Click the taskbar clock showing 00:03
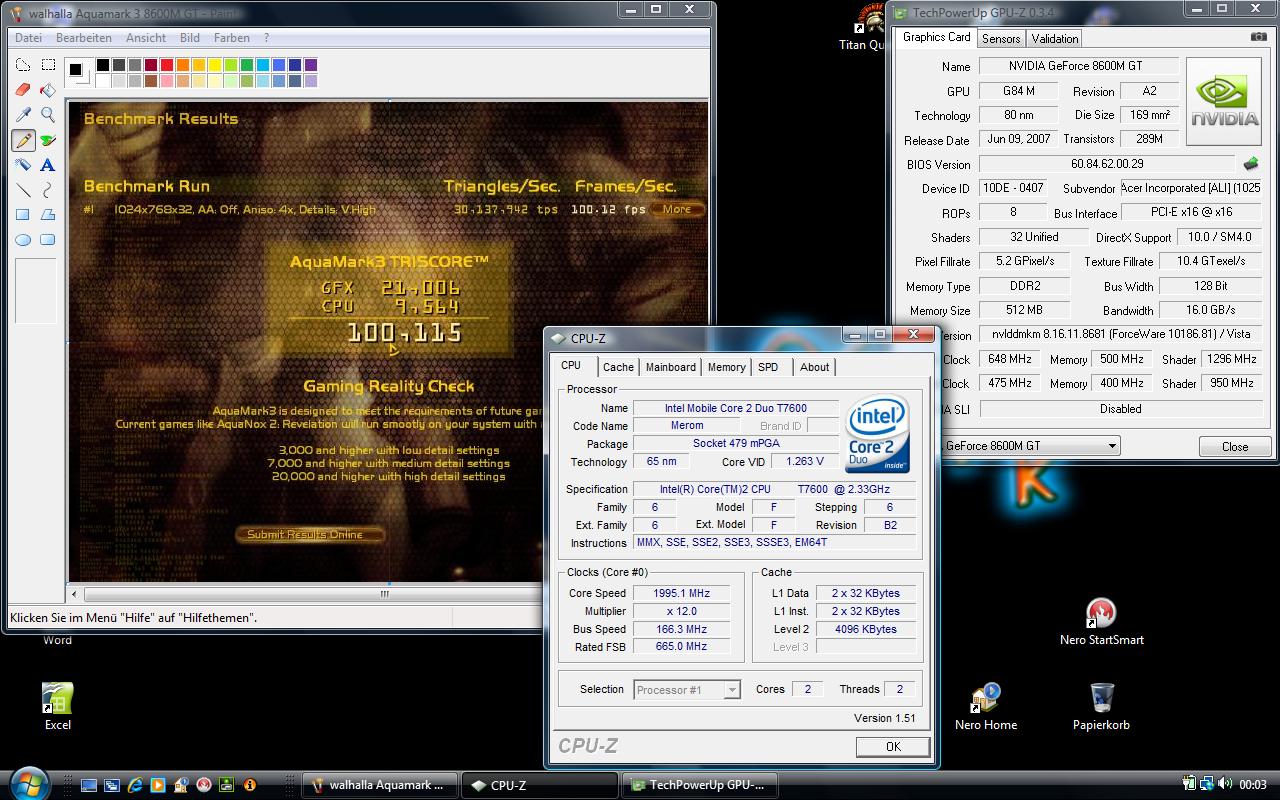1280x800 pixels. (x=1253, y=785)
